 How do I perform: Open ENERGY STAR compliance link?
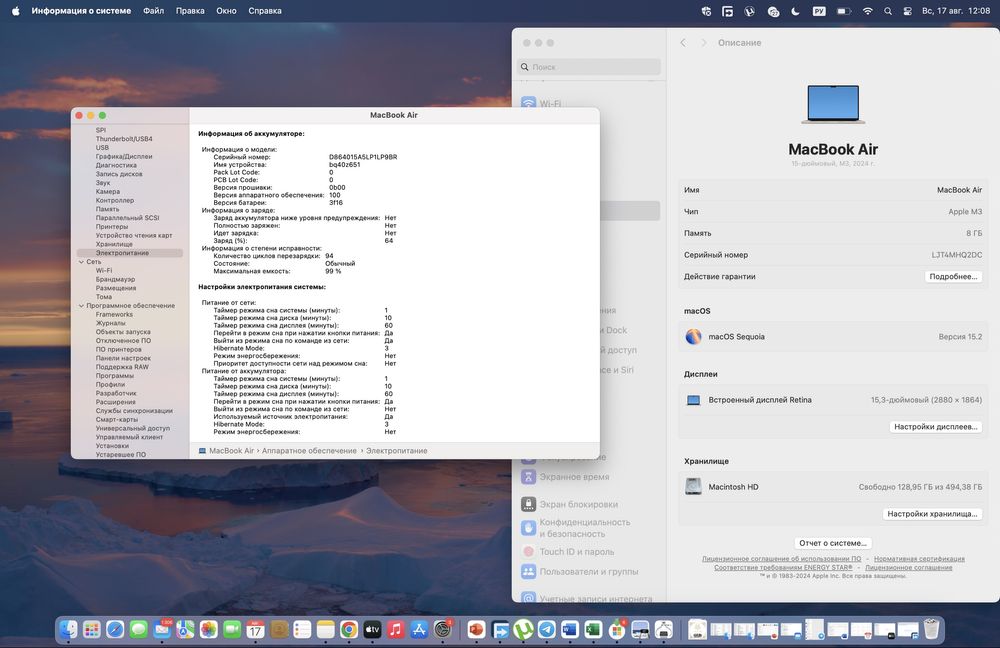[x=783, y=567]
